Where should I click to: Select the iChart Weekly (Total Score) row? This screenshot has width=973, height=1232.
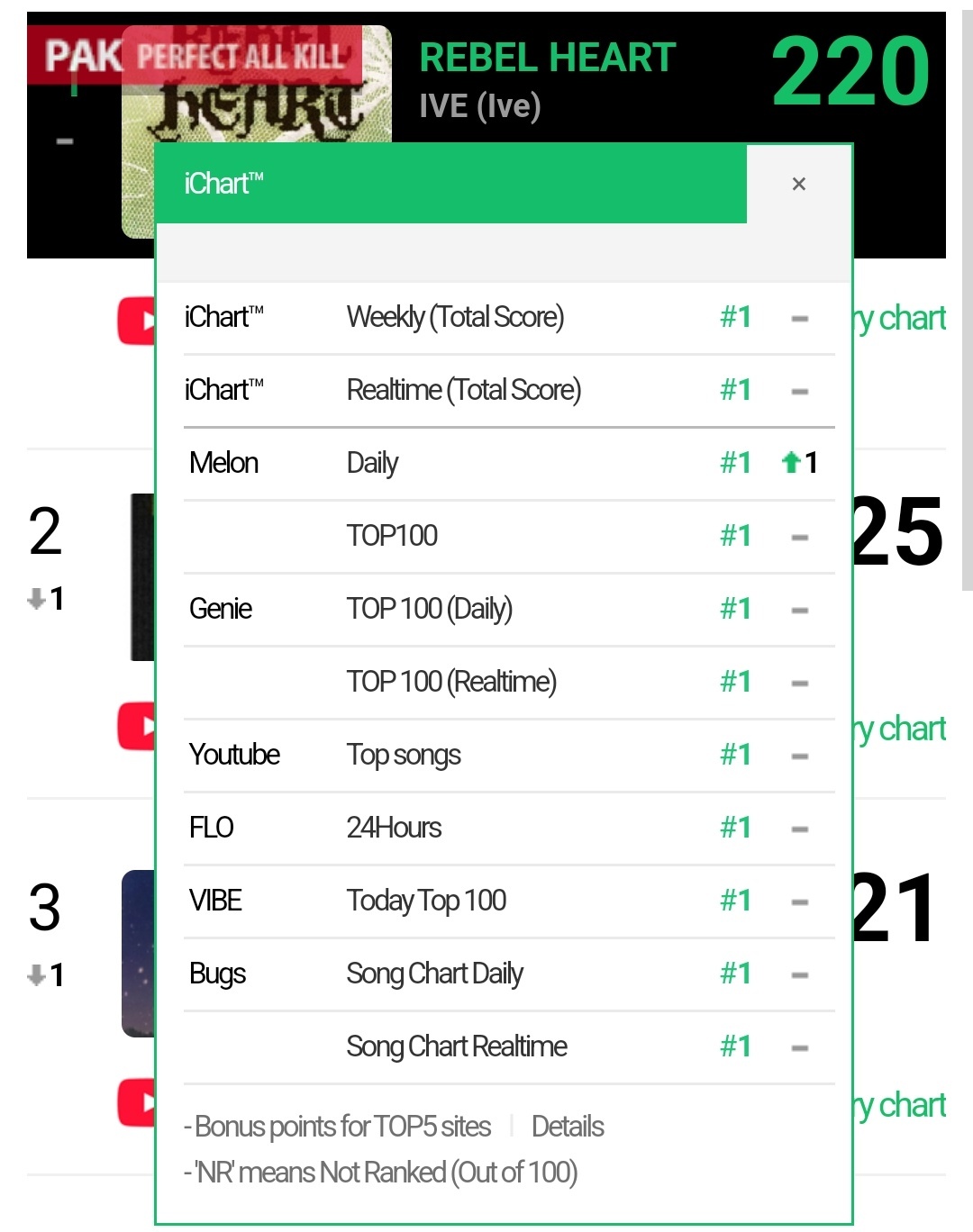point(509,318)
